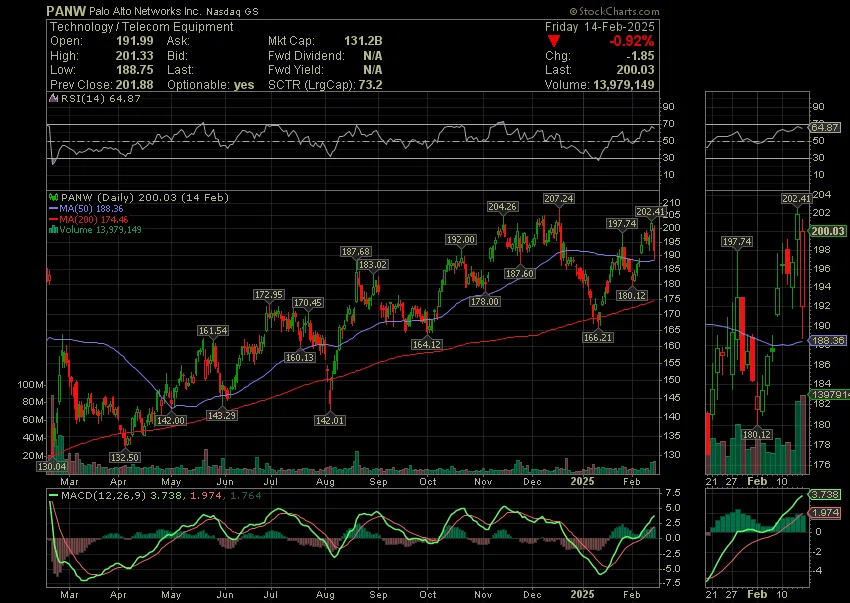Viewport: 850px width, 603px height.
Task: Click the PANW ticker symbol title
Action: 66,11
